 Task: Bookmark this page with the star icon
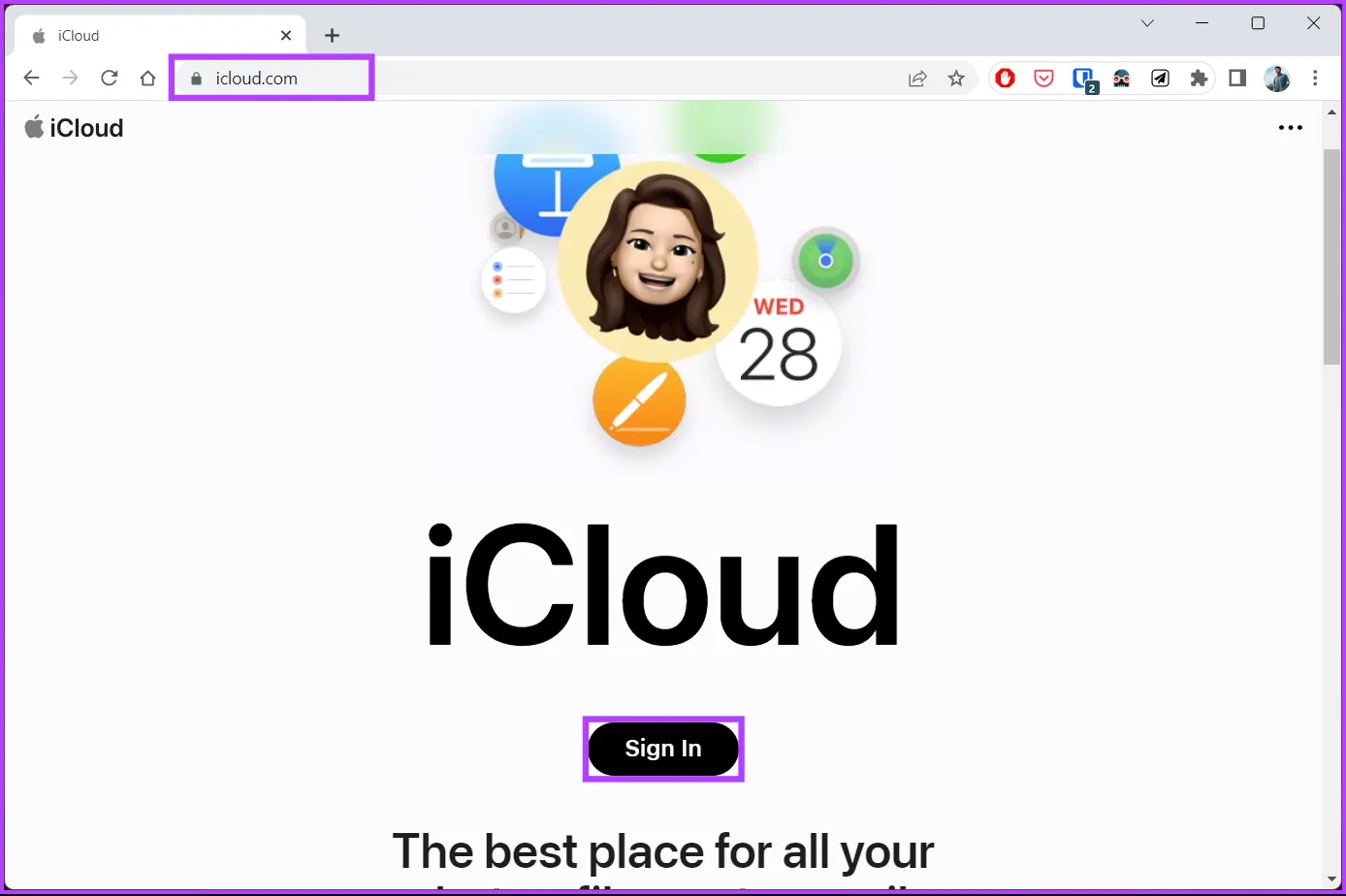pos(956,79)
